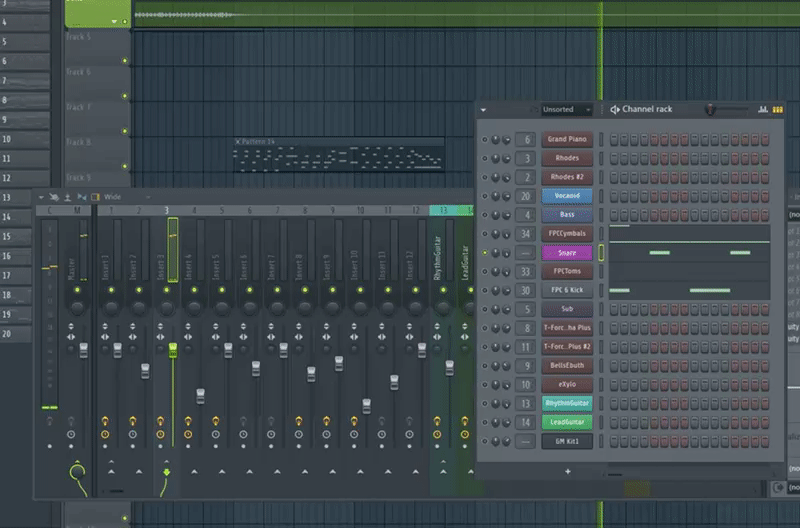Click mixer track number 20 beside Vocaloid

coord(526,196)
